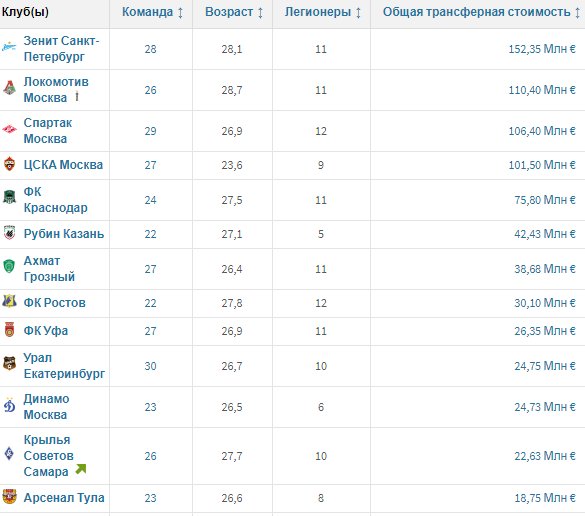Click Krasnodar's squad size value 24
Screen dimensions: 585x516
[x=150, y=200]
